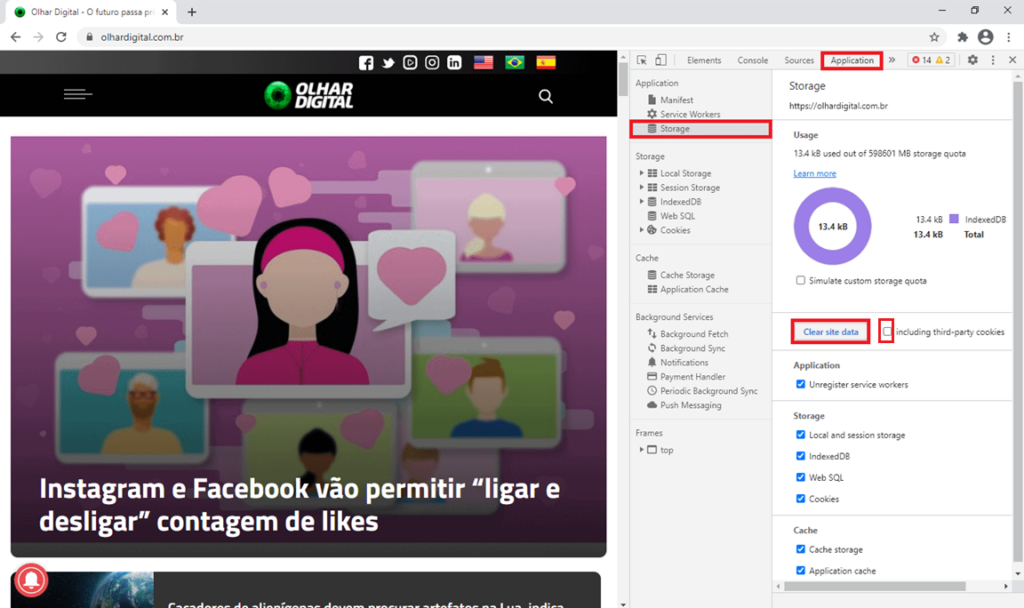1024x608 pixels.
Task: Expand the Cookies tree node
Action: (x=642, y=230)
